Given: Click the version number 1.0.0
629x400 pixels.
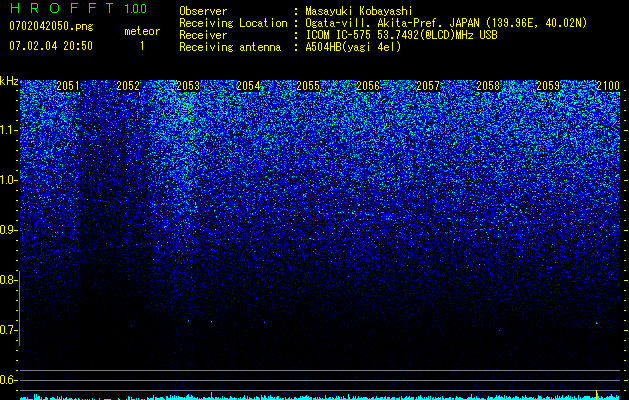Looking at the screenshot, I should [x=136, y=9].
